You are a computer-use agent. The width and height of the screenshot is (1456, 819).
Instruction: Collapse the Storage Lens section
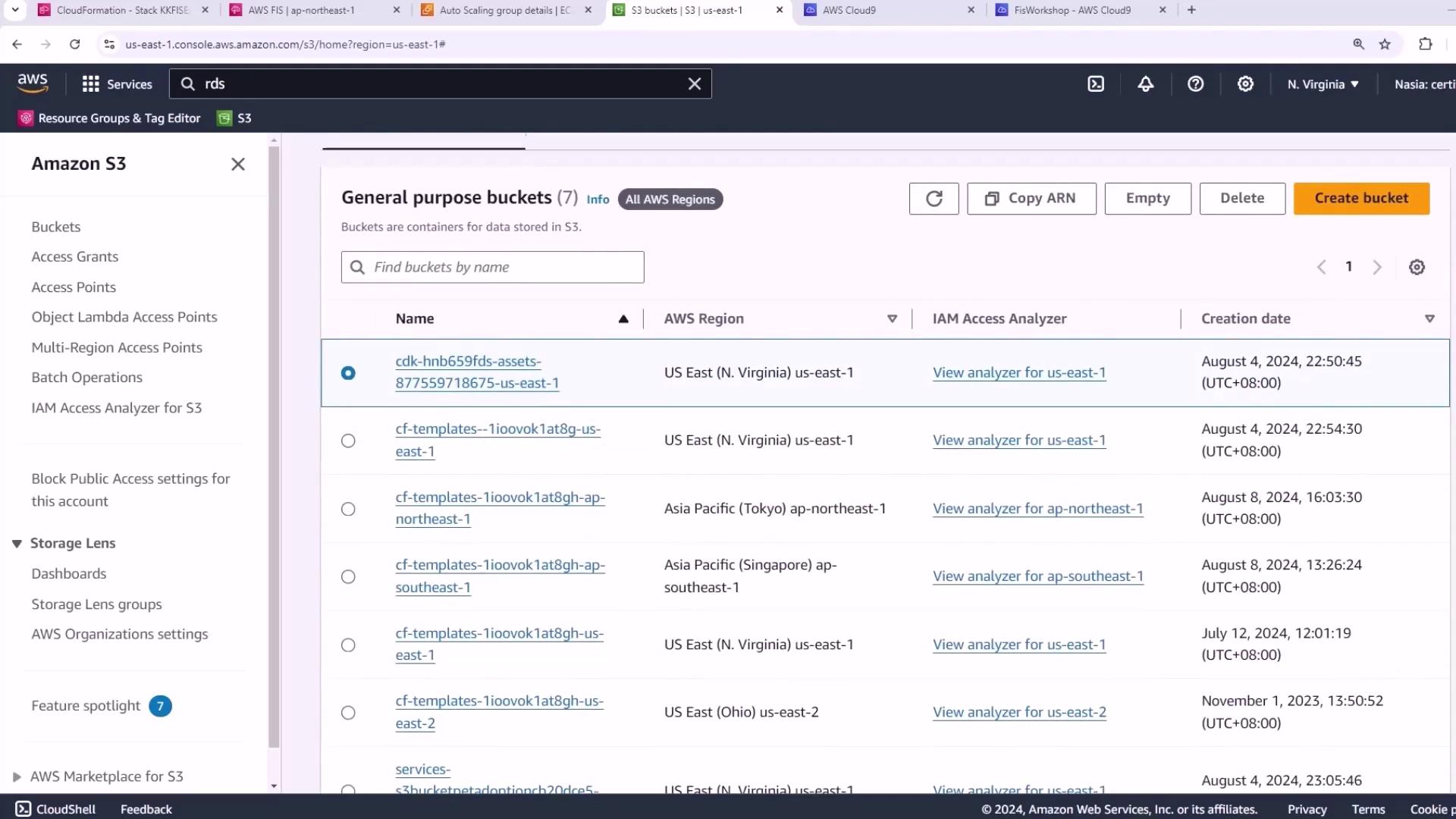click(x=17, y=544)
